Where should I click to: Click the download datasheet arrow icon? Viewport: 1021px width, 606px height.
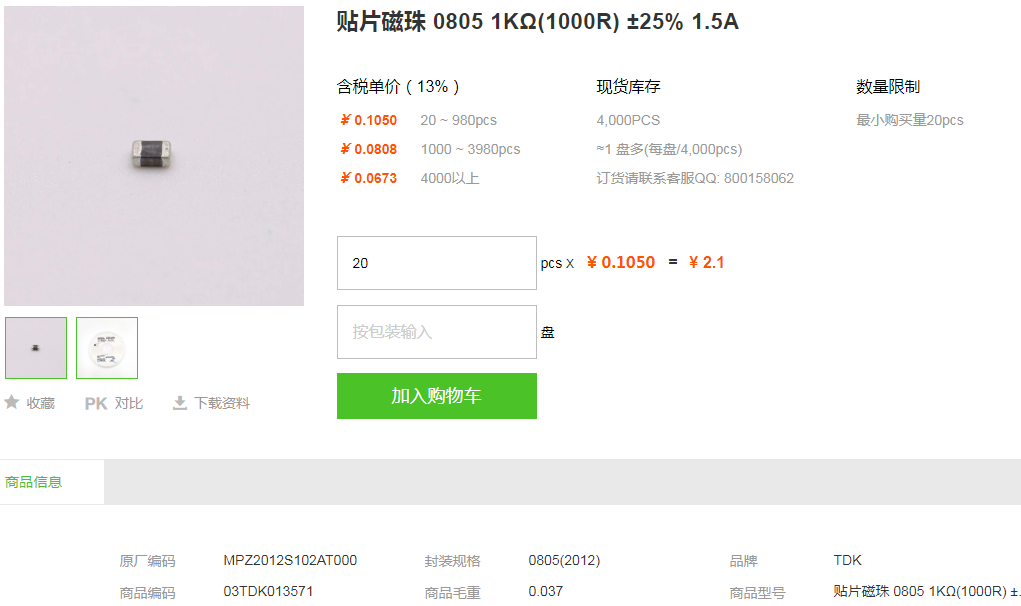click(x=180, y=403)
